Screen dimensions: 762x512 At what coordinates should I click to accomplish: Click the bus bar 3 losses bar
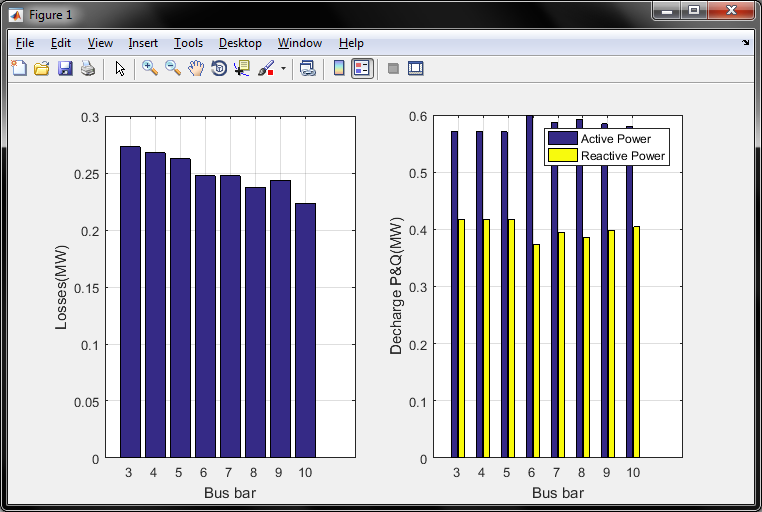click(x=130, y=302)
